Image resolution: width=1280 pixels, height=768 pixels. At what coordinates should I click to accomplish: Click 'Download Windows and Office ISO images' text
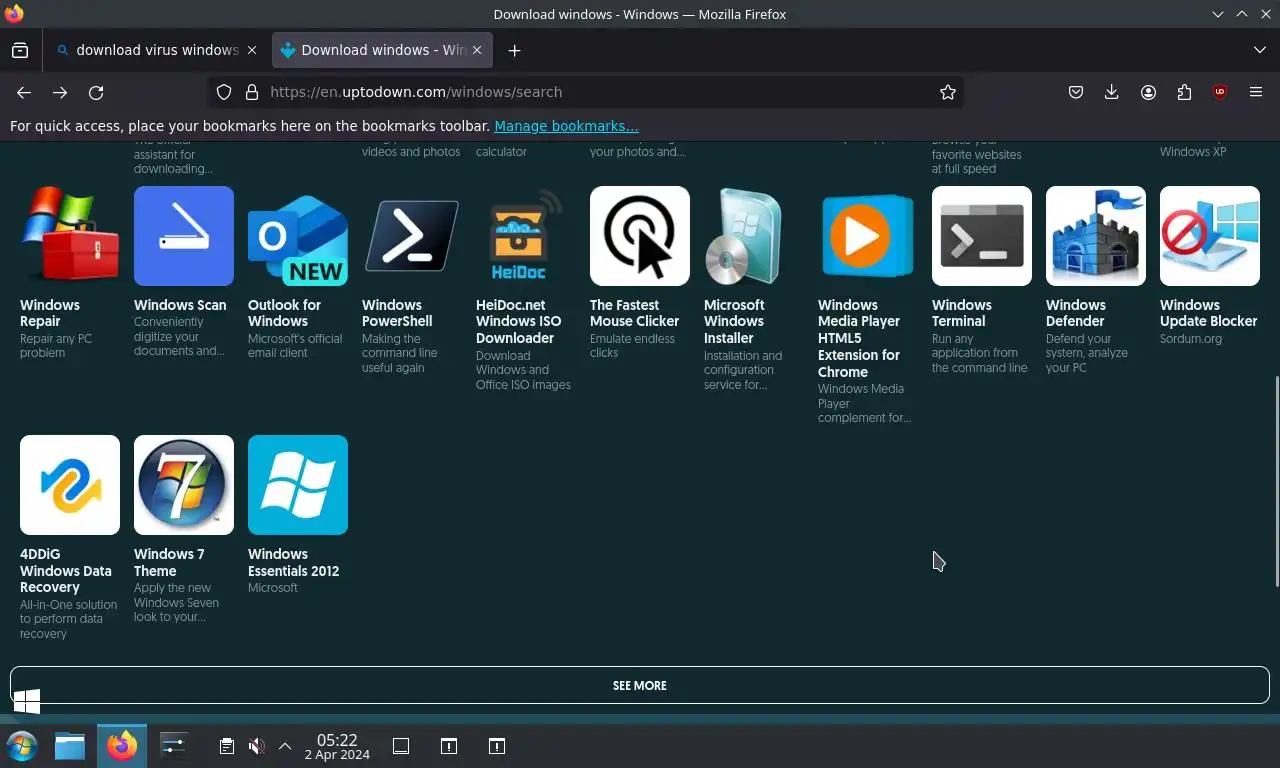[523, 370]
